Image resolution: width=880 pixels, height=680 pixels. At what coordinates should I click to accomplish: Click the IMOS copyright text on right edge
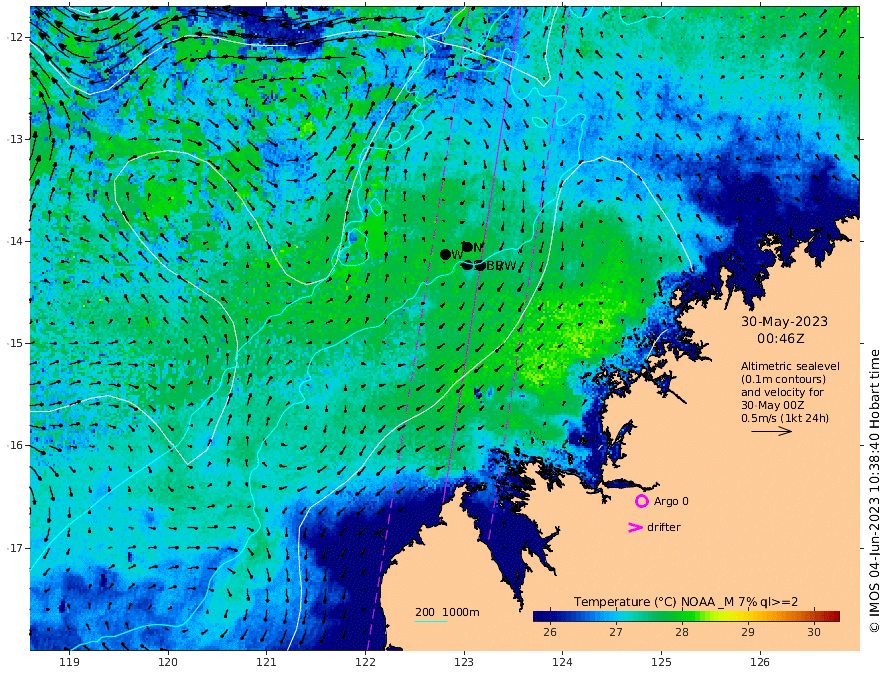click(x=874, y=491)
